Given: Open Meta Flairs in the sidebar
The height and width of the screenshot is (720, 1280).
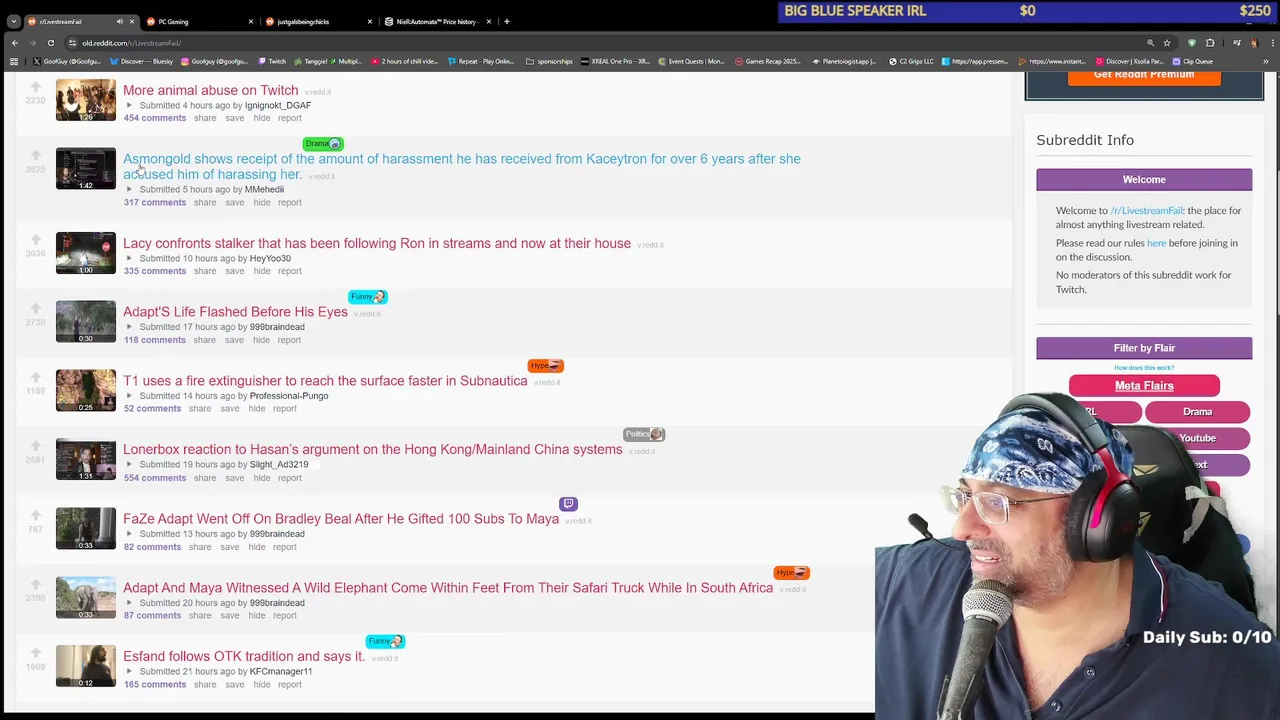Looking at the screenshot, I should coord(1144,386).
